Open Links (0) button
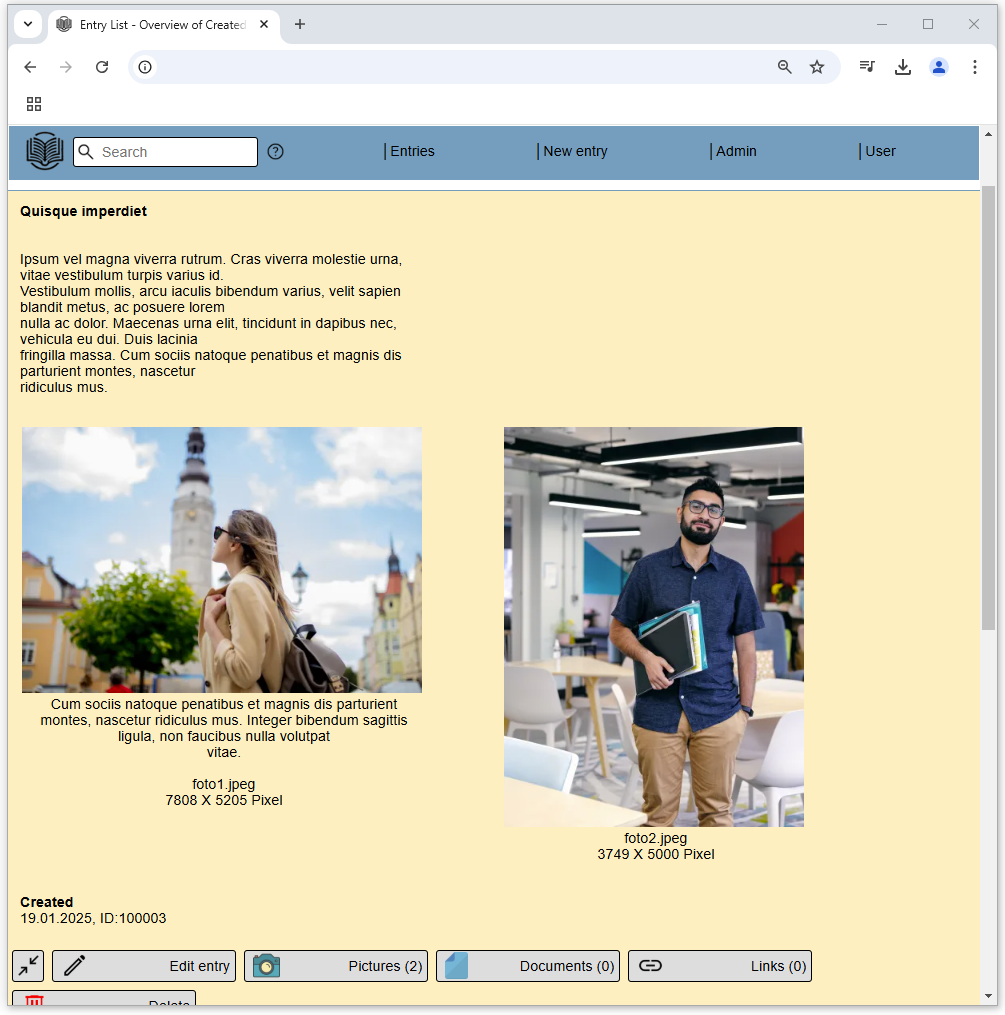Screen dimensions: 1005x1015 point(720,966)
